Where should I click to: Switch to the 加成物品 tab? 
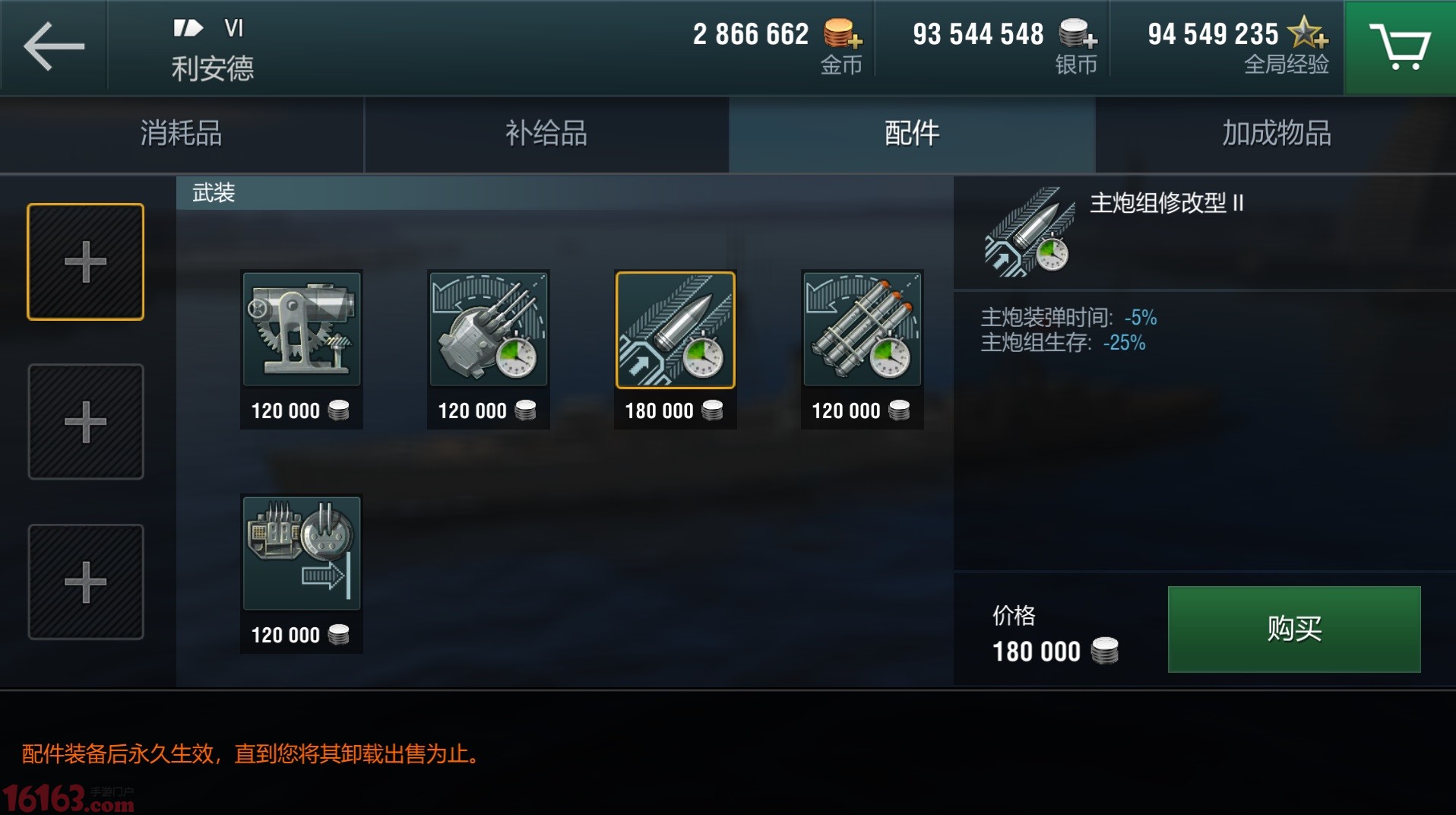coord(1276,134)
